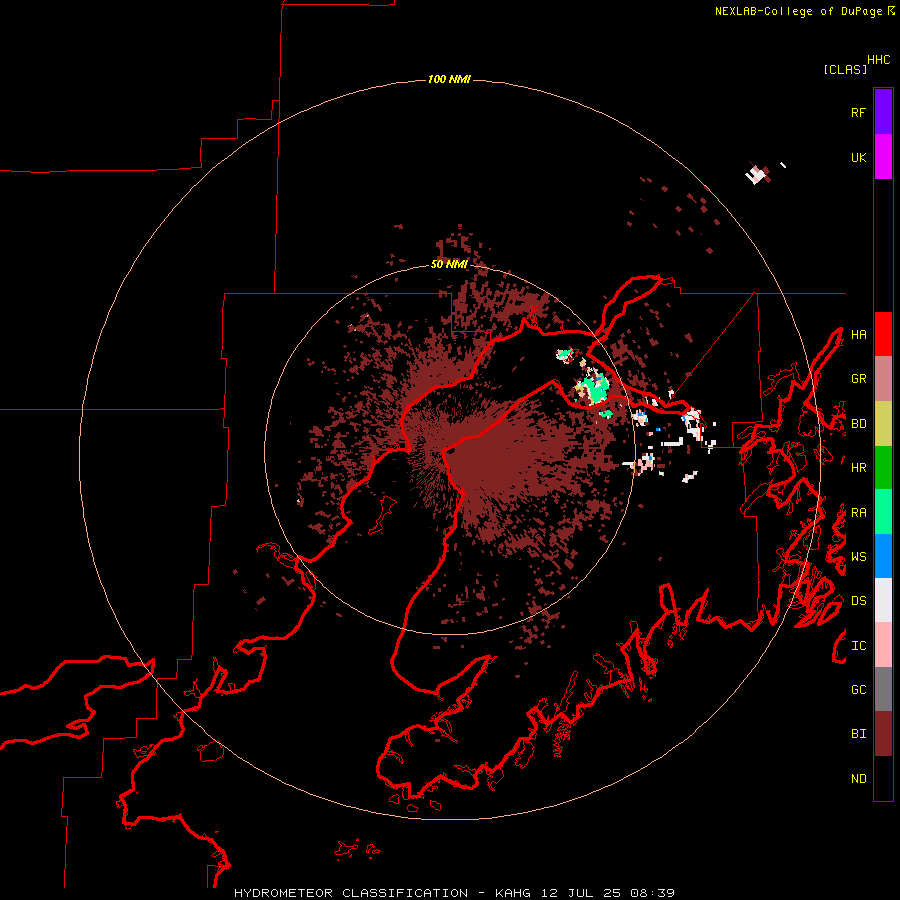Screen dimensions: 900x900
Task: Click the GR legend label
Action: click(x=858, y=379)
